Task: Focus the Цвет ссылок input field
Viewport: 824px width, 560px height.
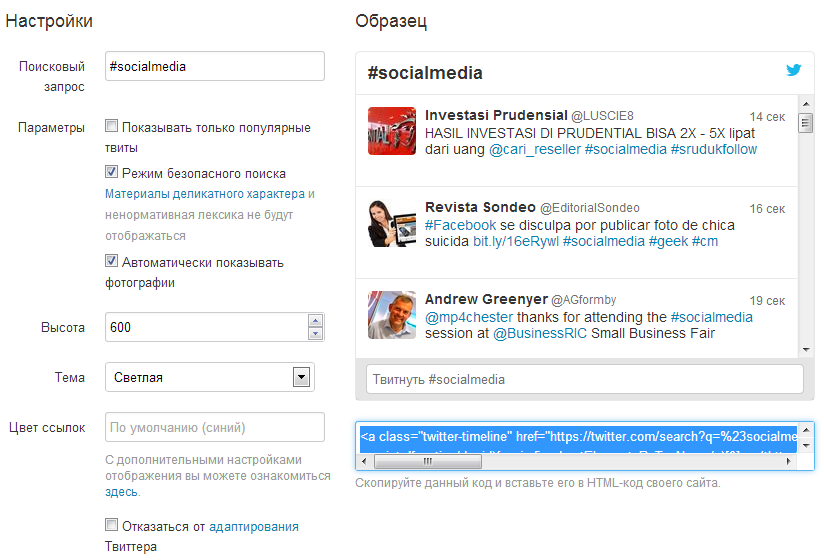Action: [214, 427]
